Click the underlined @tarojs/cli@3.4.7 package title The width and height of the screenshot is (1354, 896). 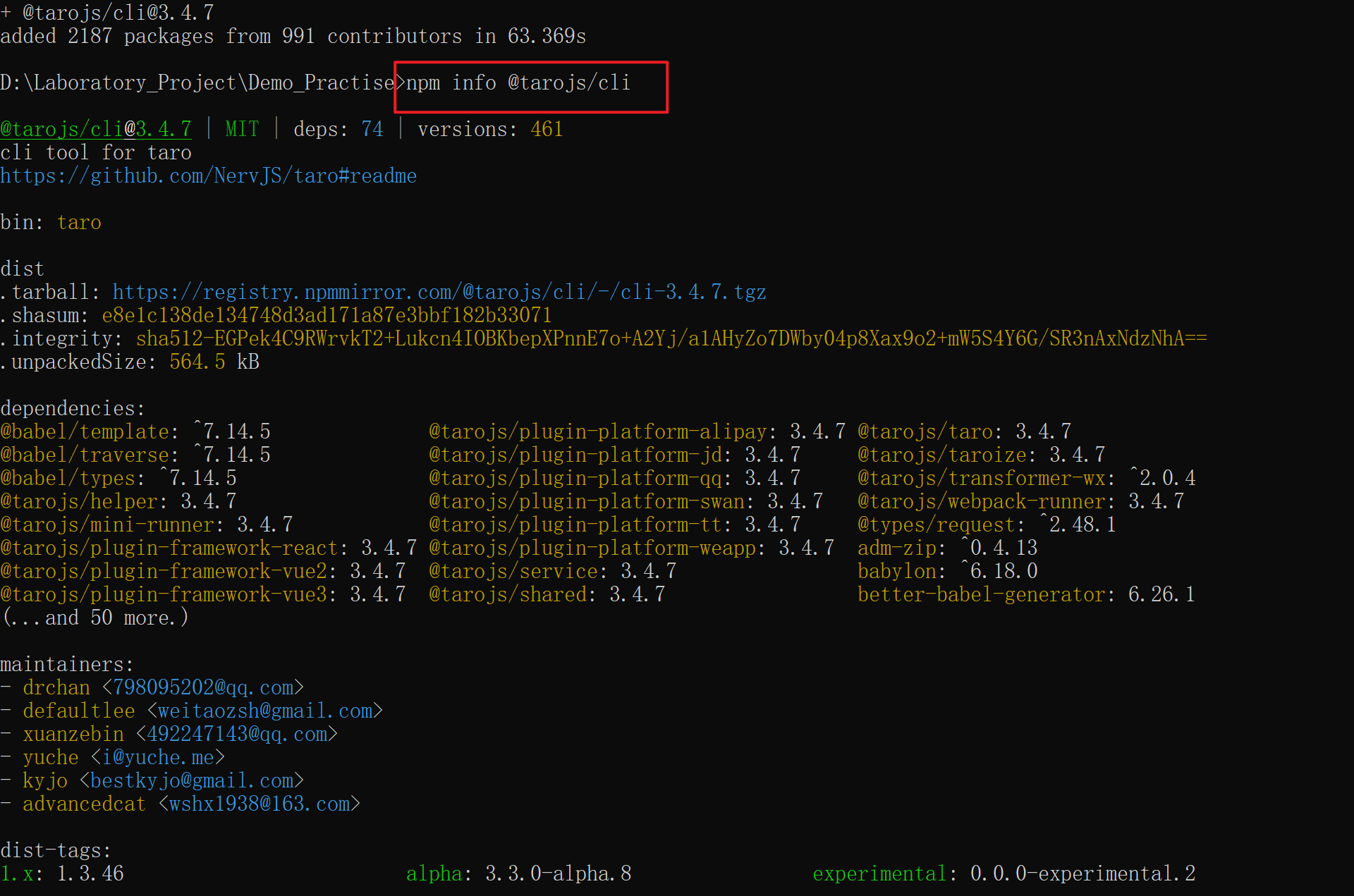(x=96, y=129)
